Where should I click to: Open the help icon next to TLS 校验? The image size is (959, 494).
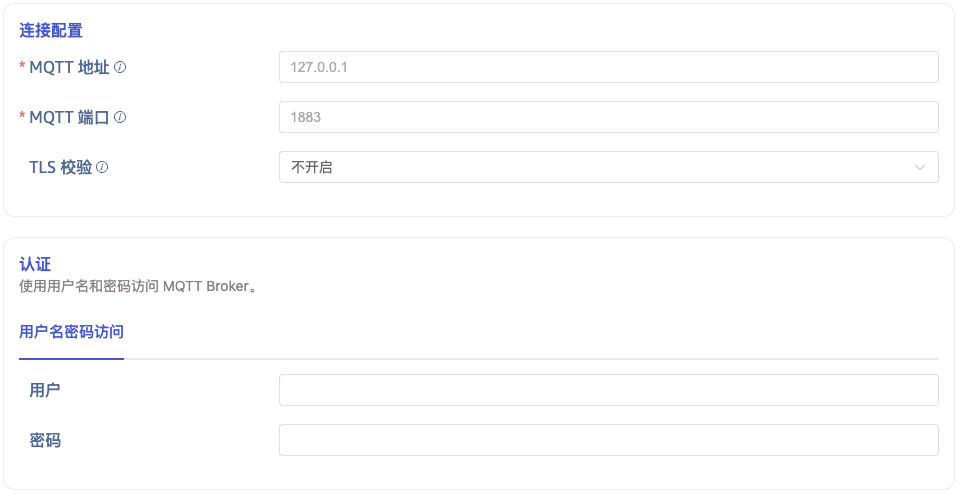pyautogui.click(x=102, y=167)
